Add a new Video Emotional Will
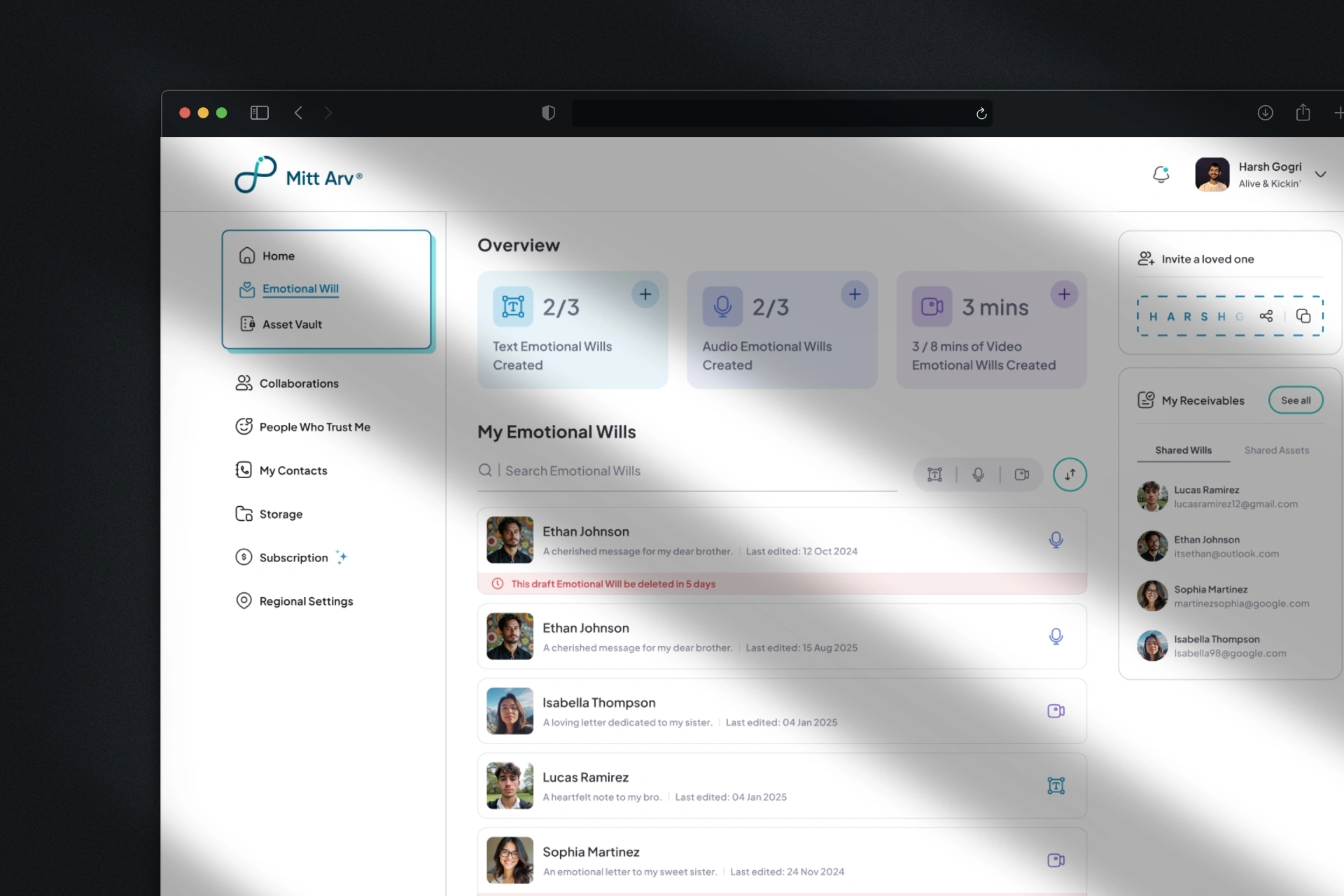 tap(1063, 295)
